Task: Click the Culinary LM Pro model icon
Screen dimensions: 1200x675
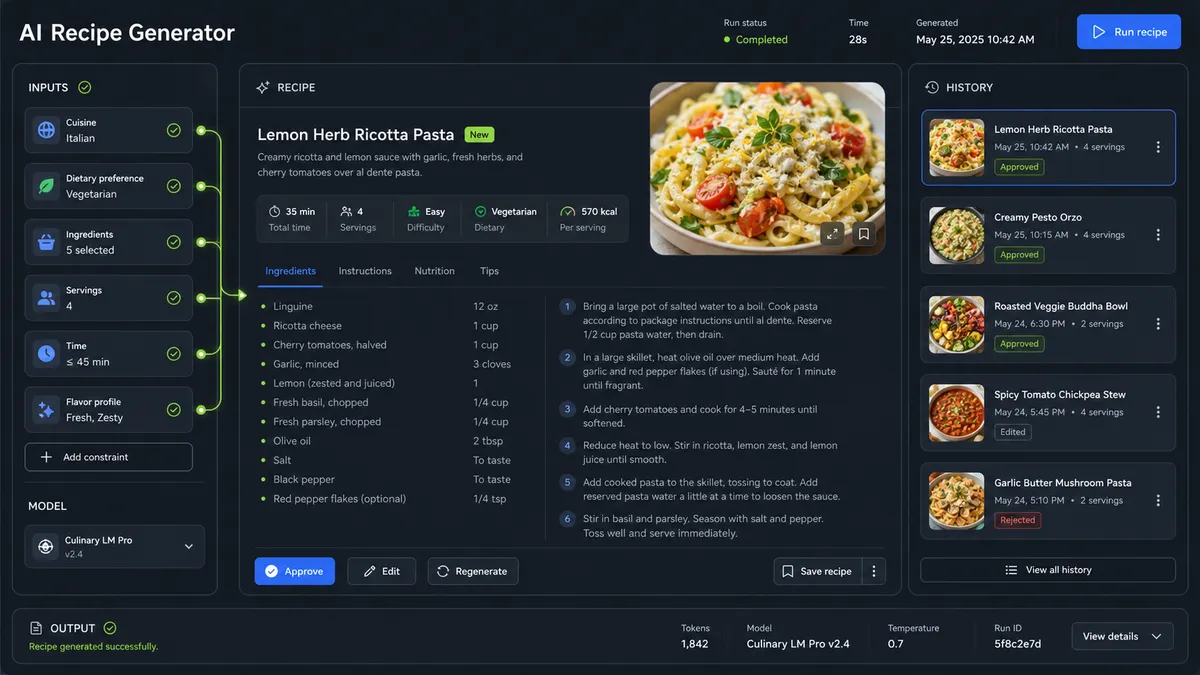Action: 45,546
